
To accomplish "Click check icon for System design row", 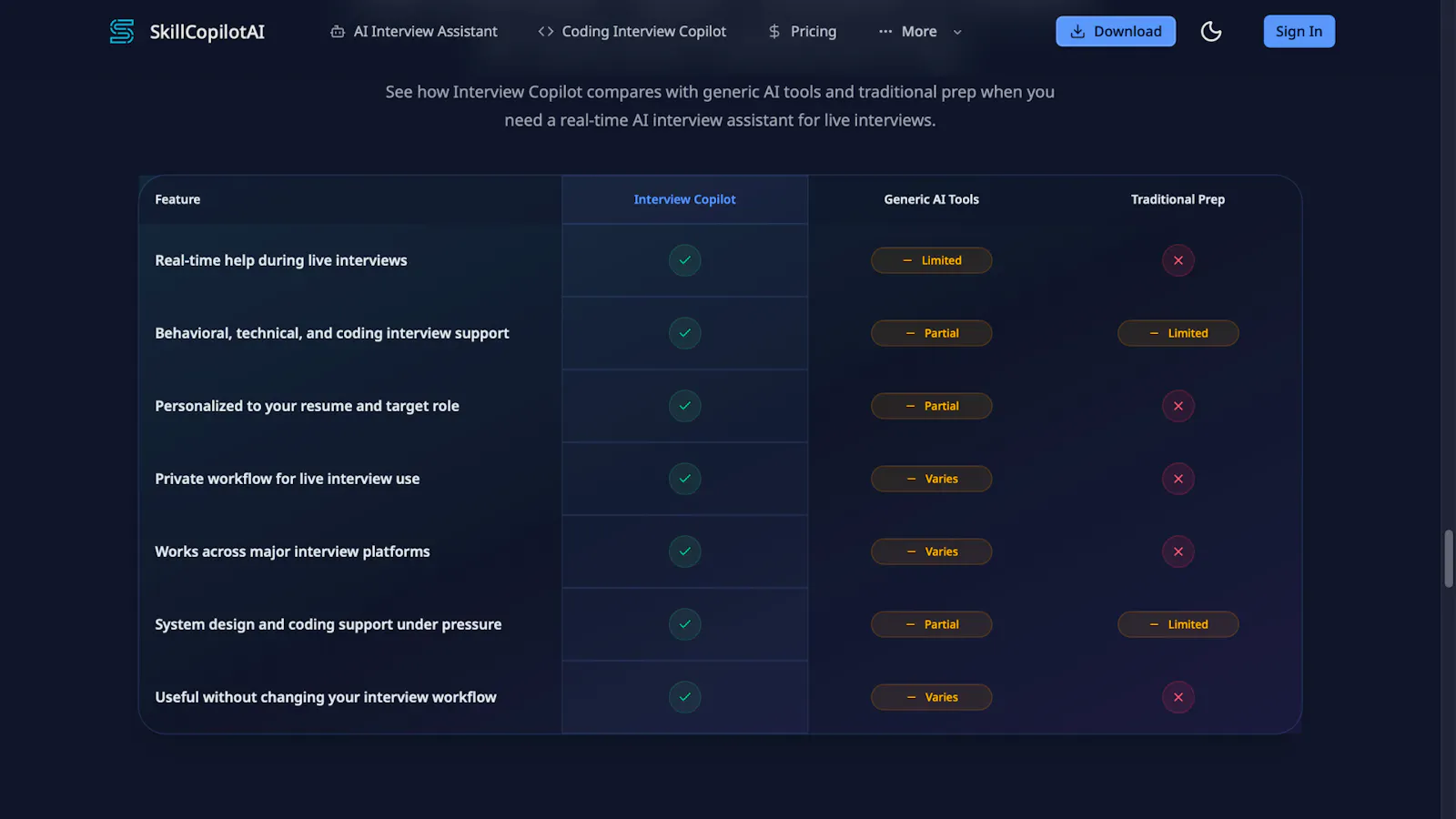I will coord(685,624).
